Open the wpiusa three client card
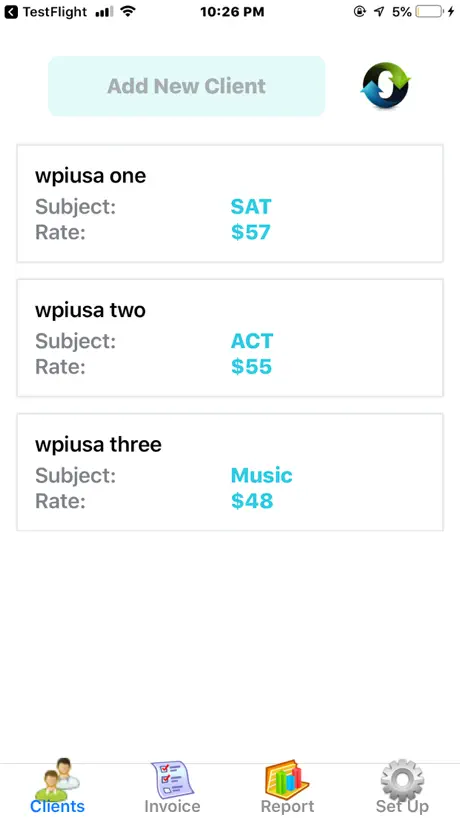 pos(230,472)
